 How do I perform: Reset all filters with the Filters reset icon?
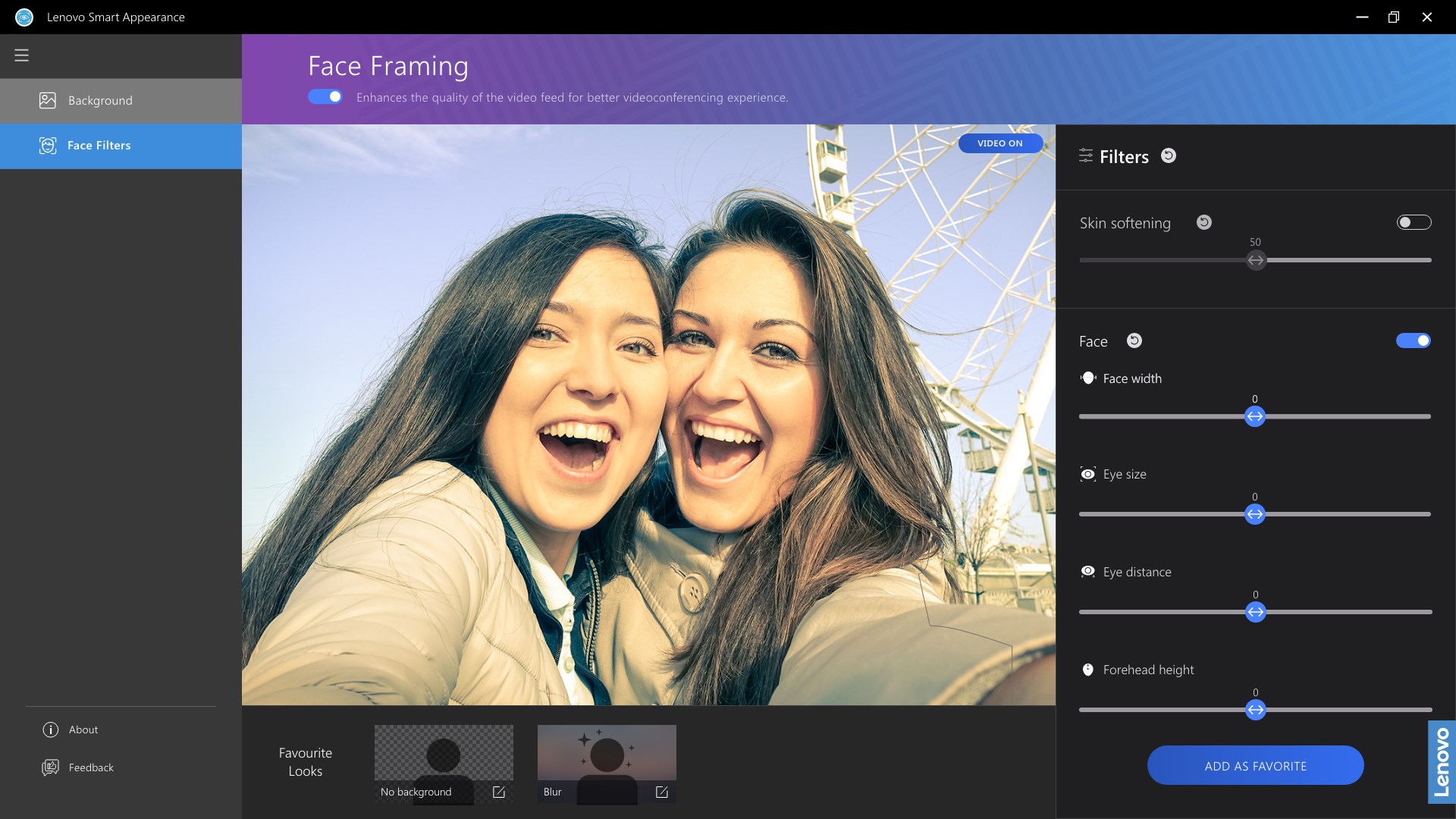click(x=1169, y=155)
